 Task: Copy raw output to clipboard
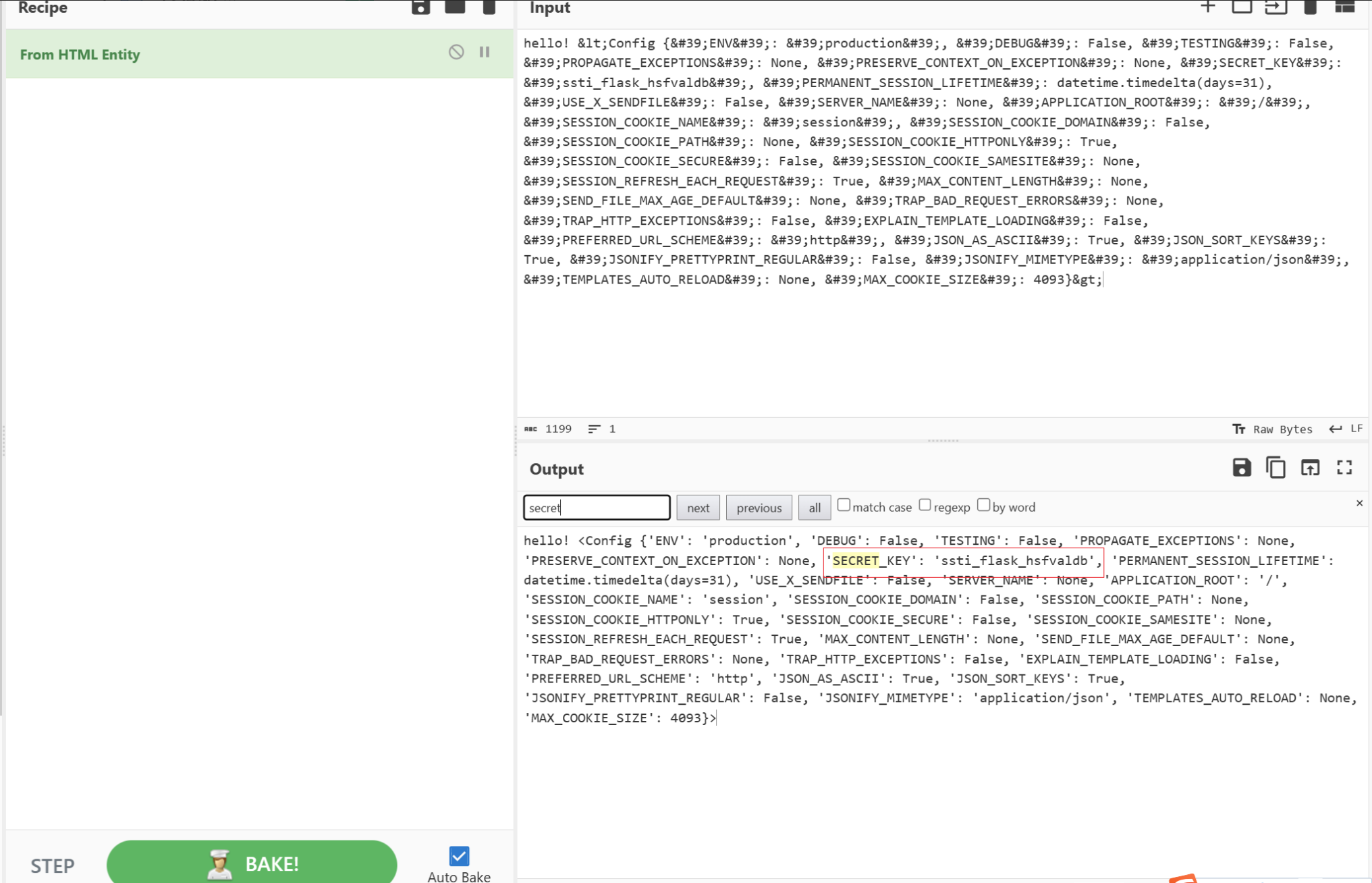[1275, 468]
